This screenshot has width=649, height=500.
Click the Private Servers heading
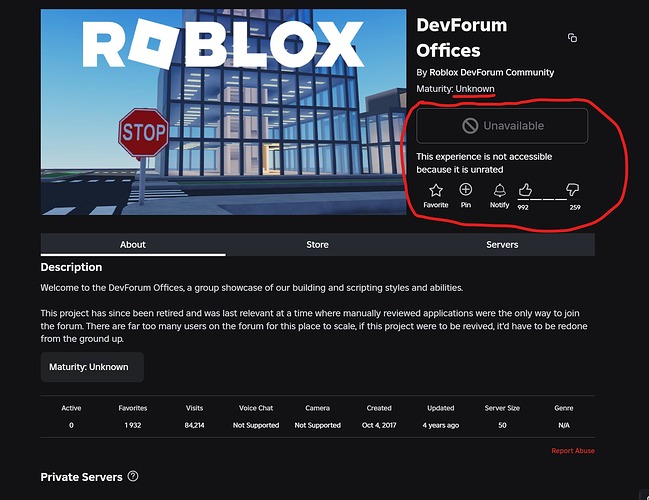[x=82, y=477]
